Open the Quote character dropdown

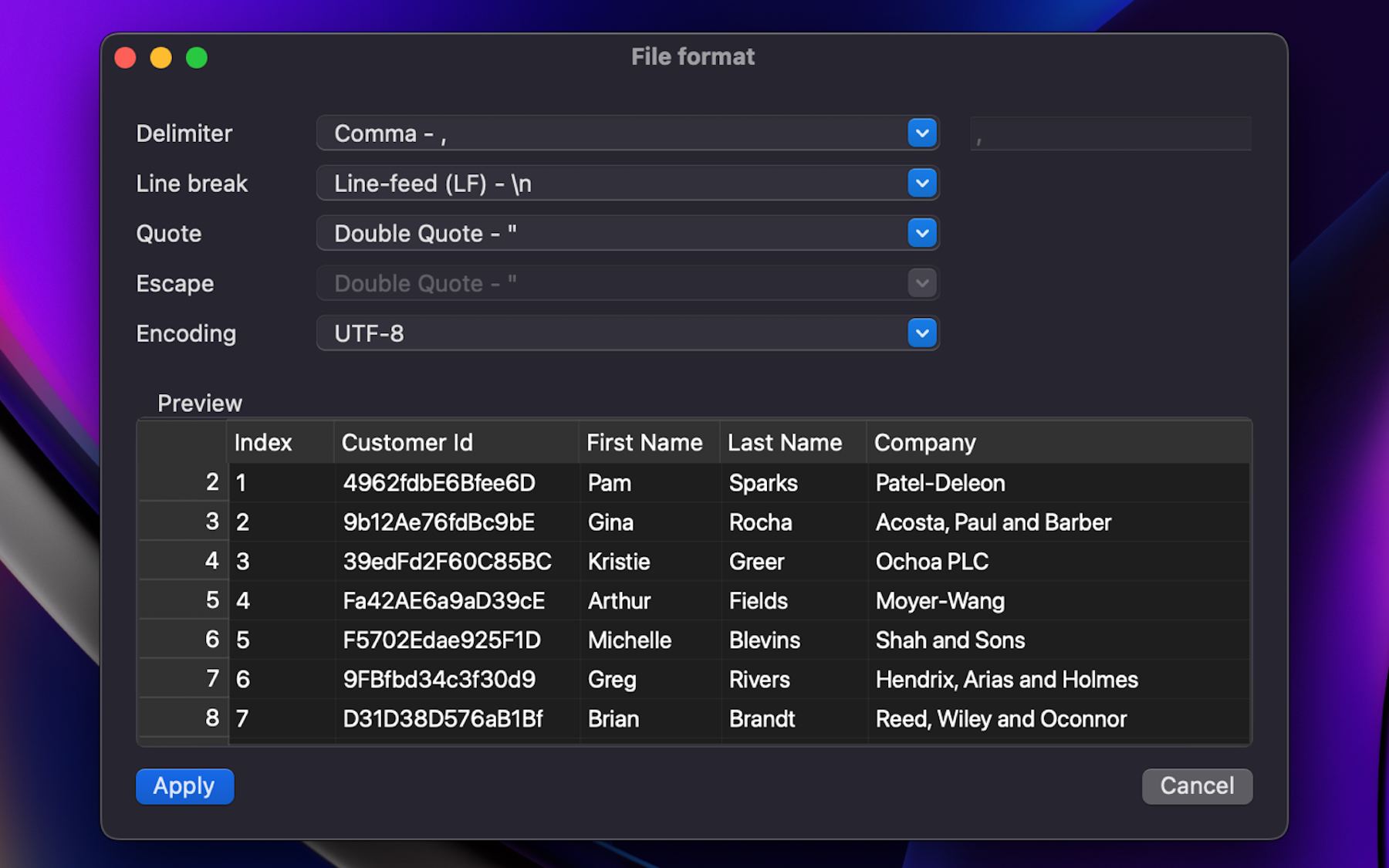[x=627, y=233]
